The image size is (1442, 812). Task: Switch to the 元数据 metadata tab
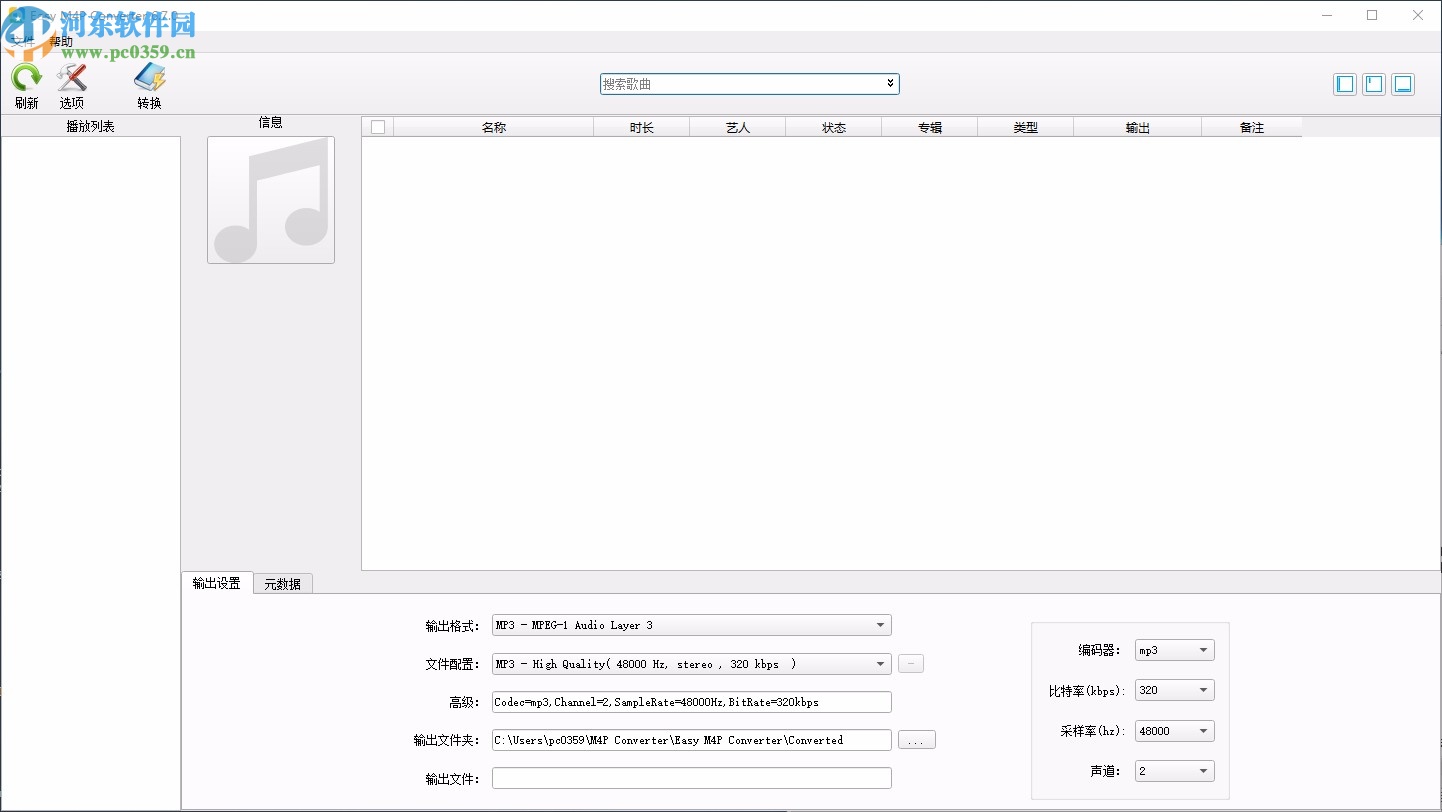283,583
